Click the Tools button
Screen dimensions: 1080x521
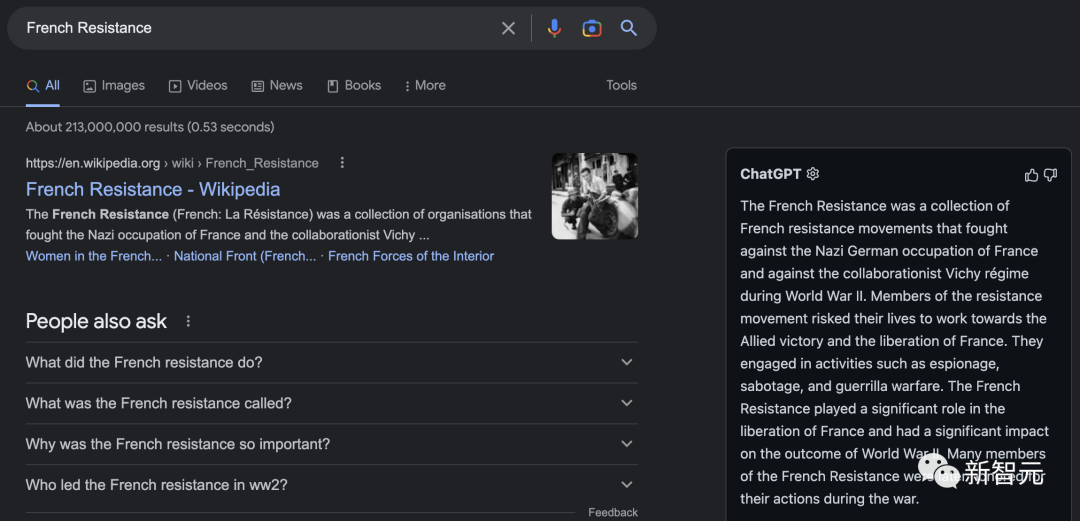click(621, 86)
